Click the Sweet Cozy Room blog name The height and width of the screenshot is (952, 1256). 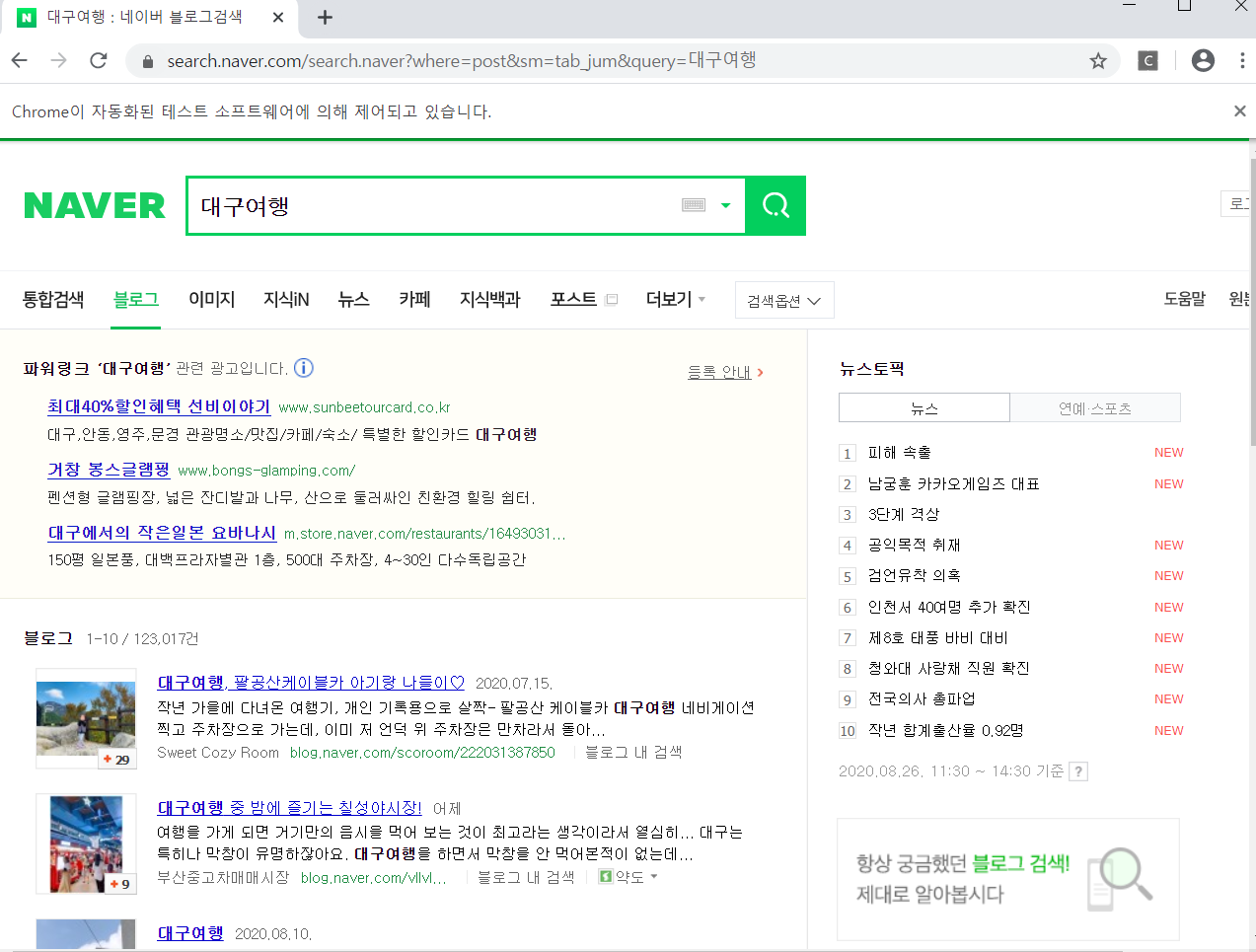218,753
